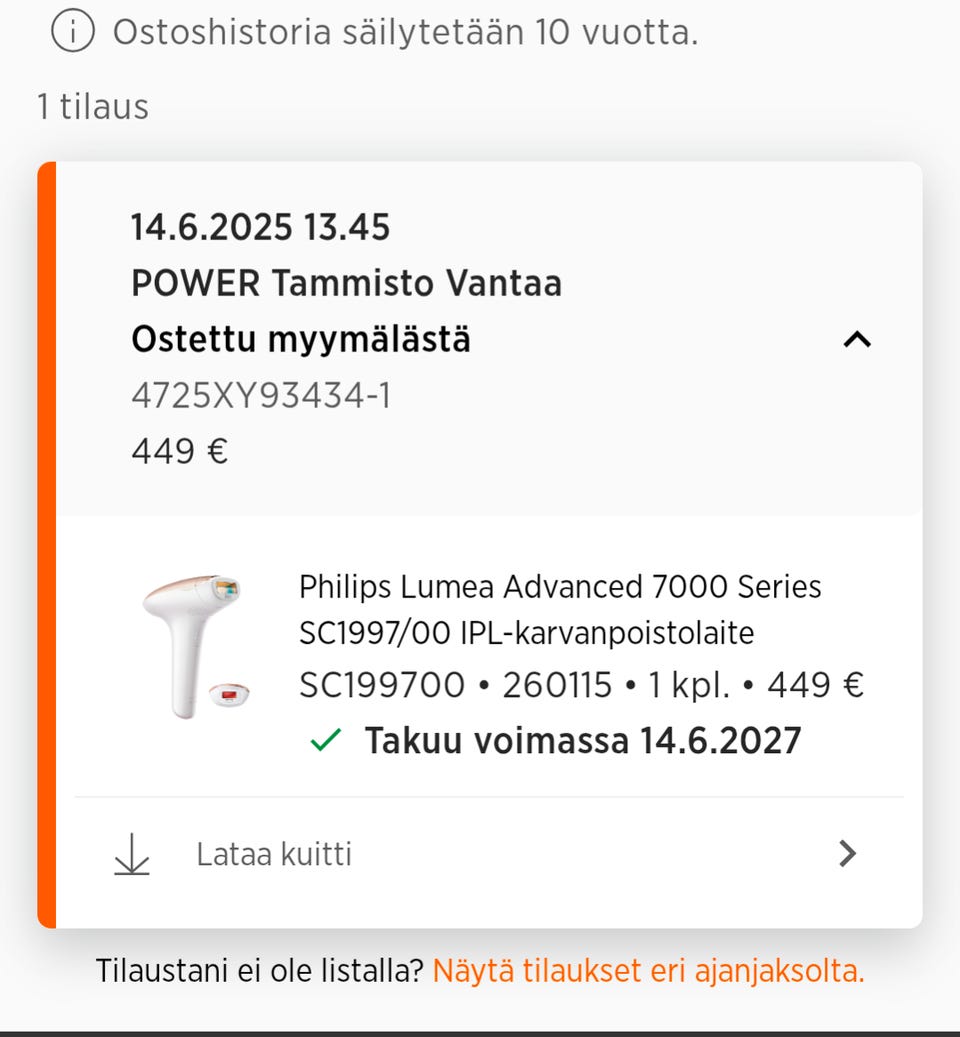
Task: Select the SC199700 product code line
Action: pos(581,686)
